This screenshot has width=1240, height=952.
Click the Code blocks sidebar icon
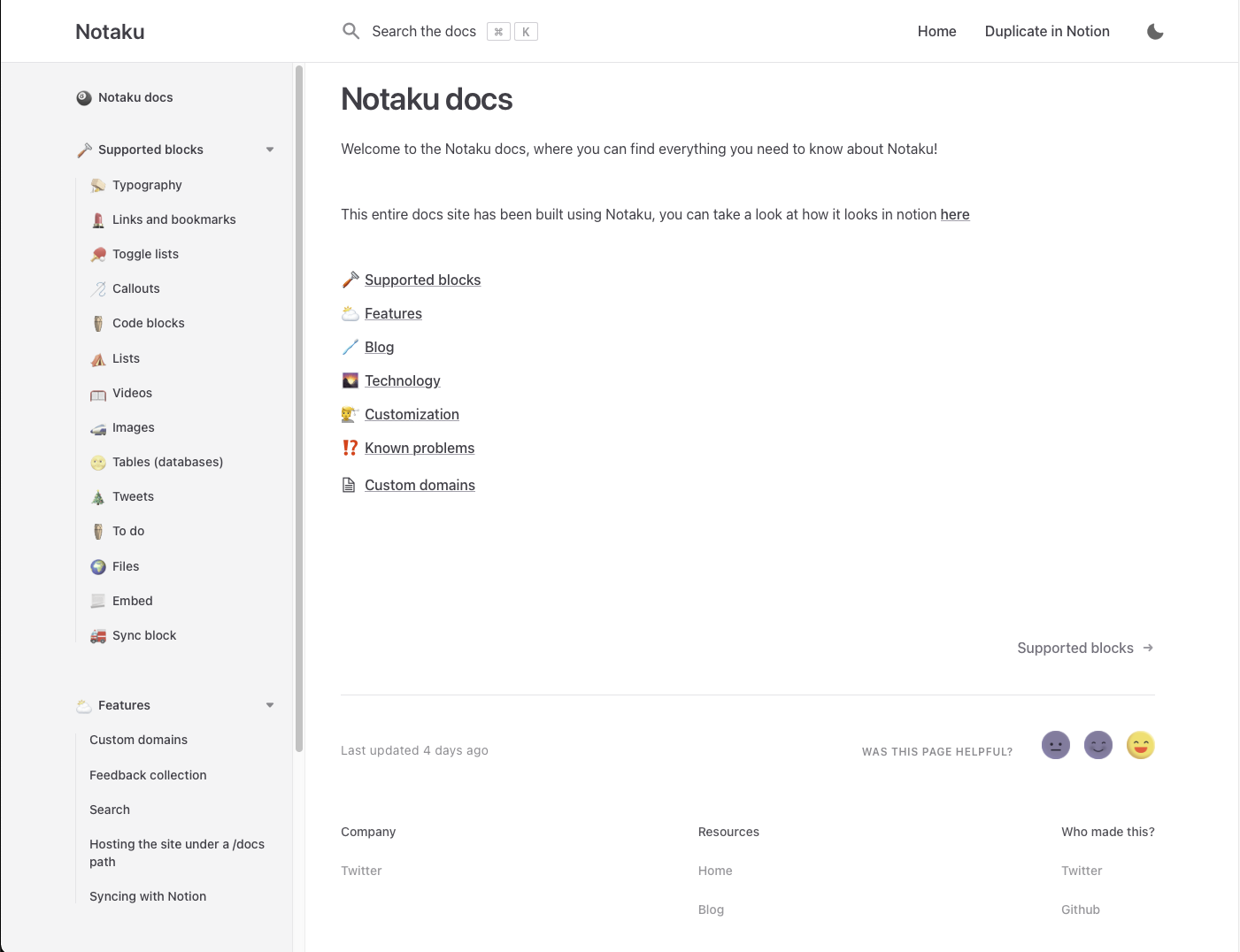tap(98, 323)
